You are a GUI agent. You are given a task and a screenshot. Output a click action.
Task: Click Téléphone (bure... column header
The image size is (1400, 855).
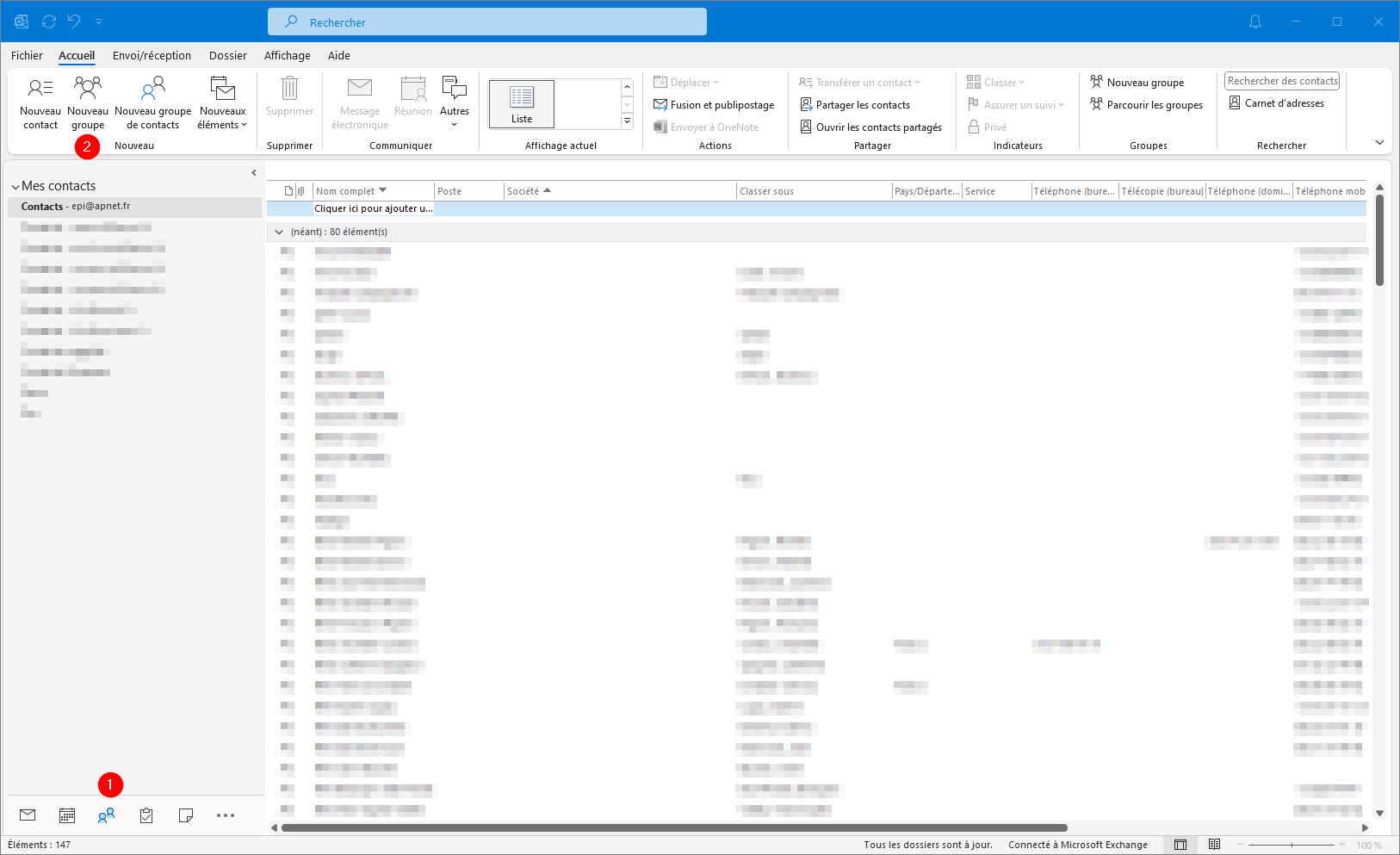point(1075,191)
